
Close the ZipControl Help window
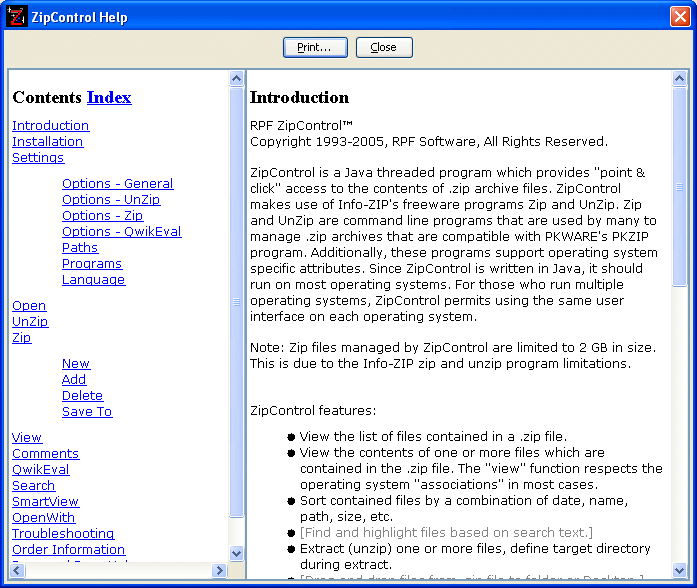(x=680, y=17)
